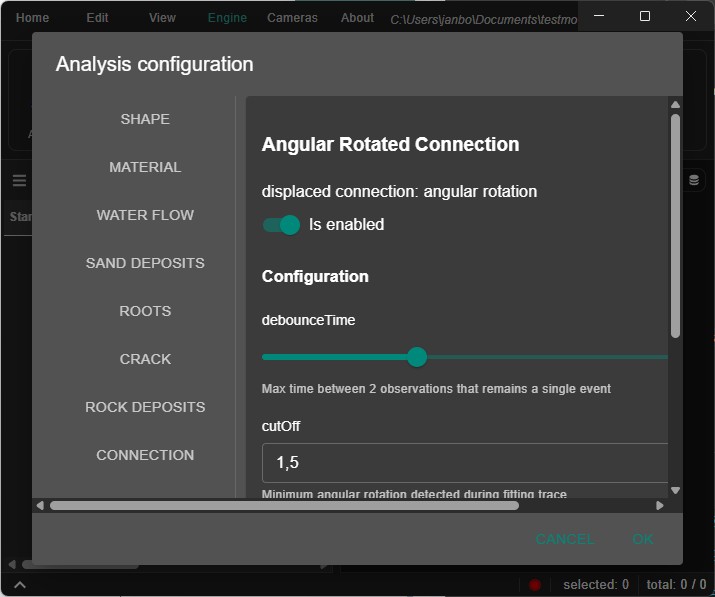The height and width of the screenshot is (597, 715).
Task: Maximize the application window
Action: point(644,16)
